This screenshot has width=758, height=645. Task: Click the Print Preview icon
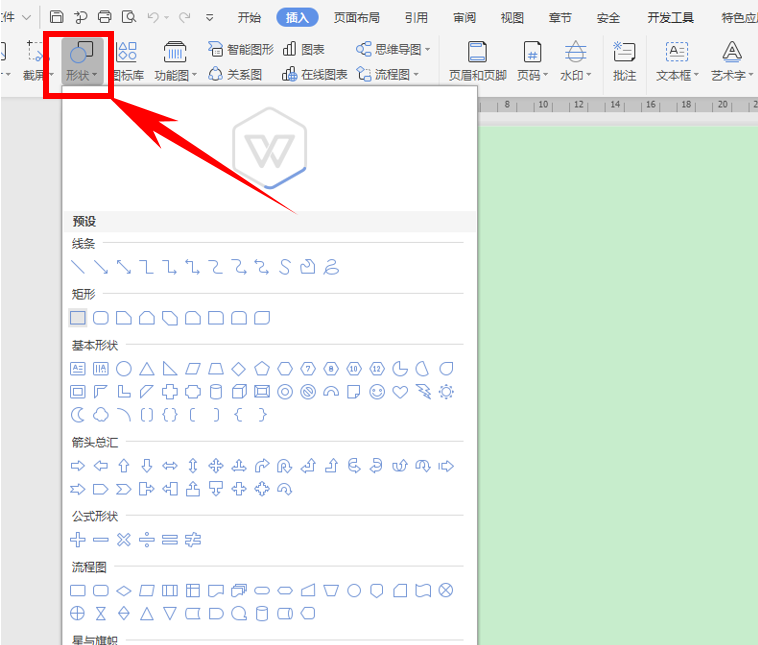129,17
